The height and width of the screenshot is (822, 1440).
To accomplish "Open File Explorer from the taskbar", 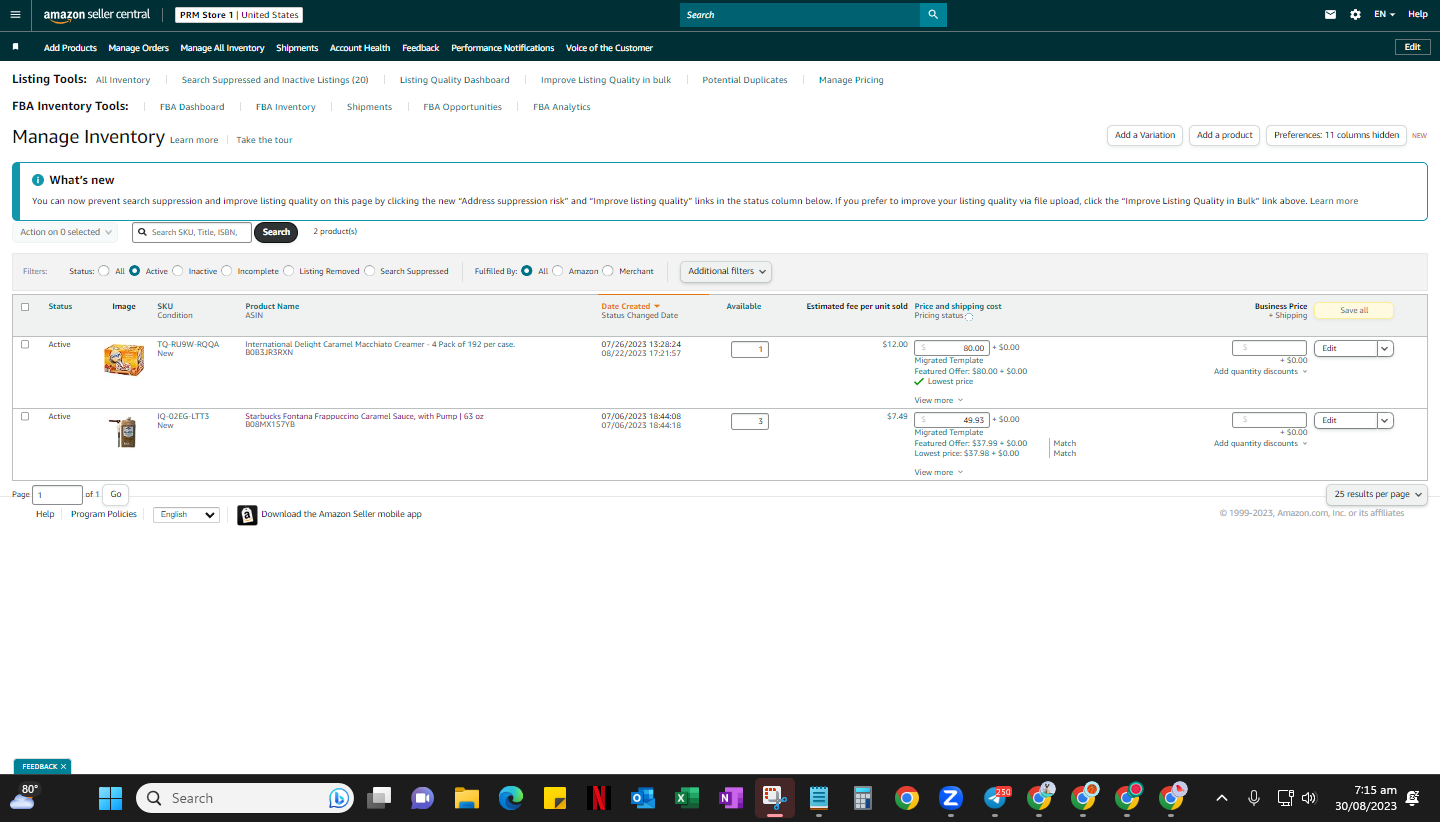I will tap(467, 798).
